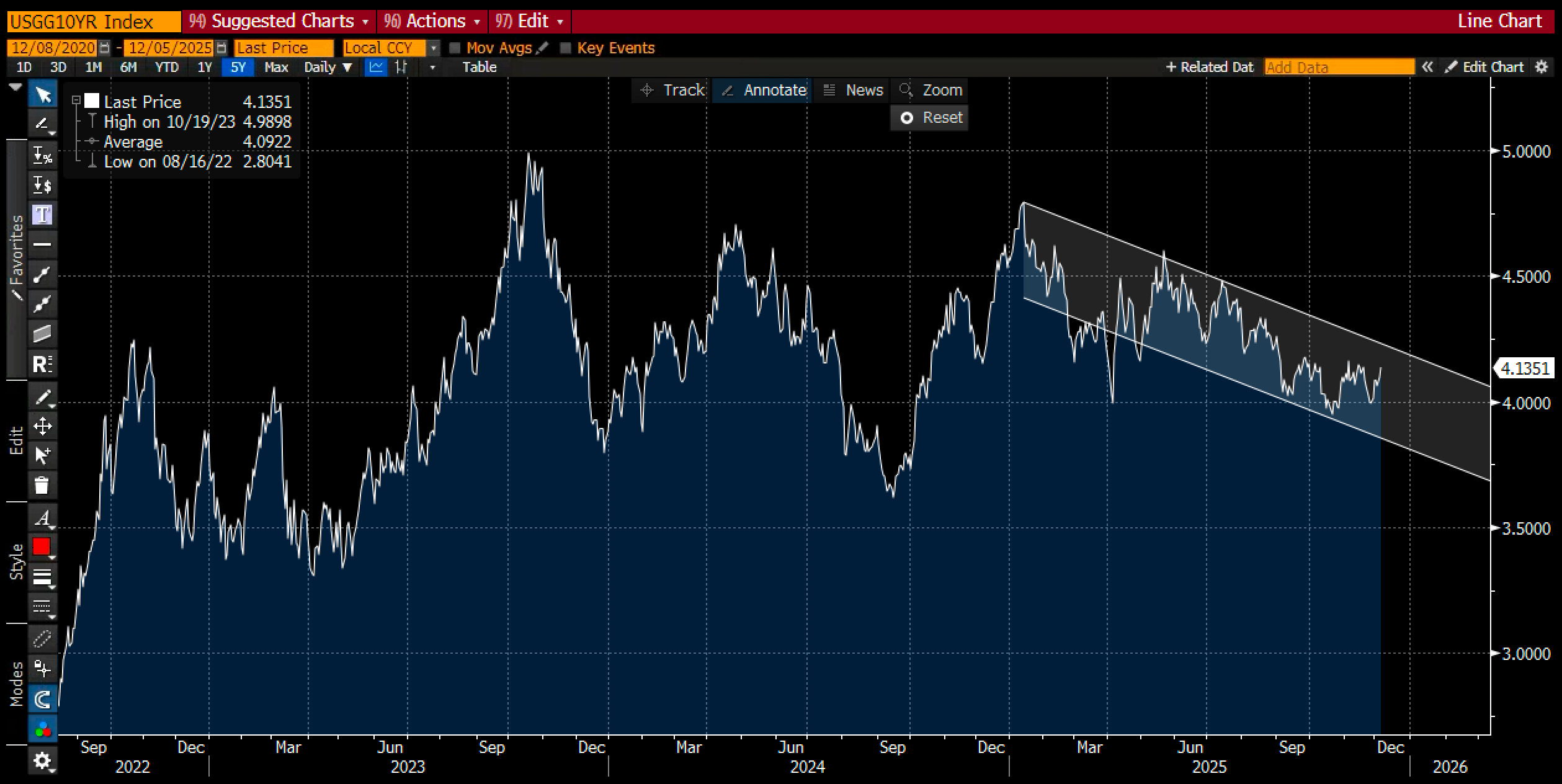This screenshot has height=784, width=1562.
Task: Open the Suggested Charts dropdown menu
Action: [282, 21]
